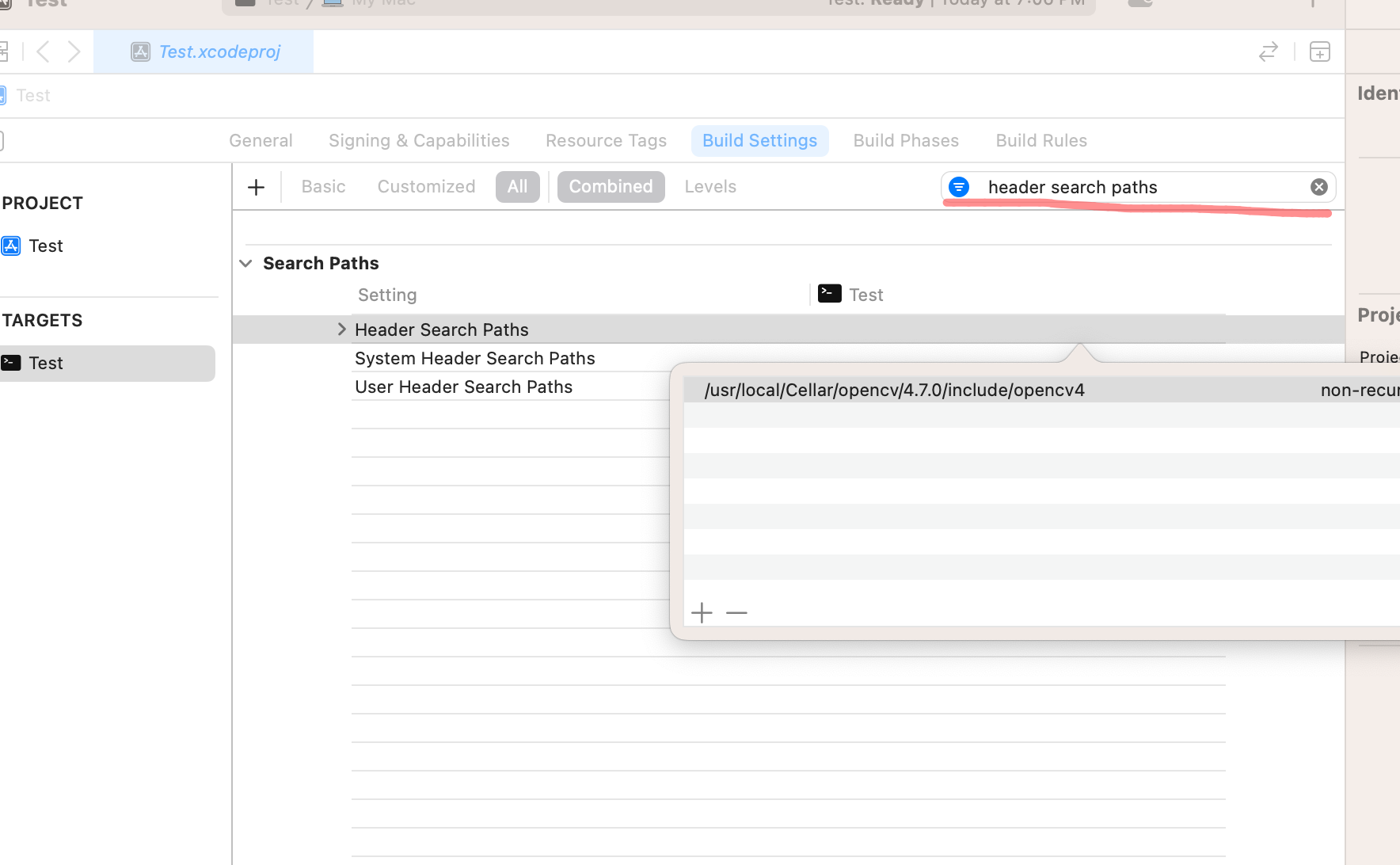Viewport: 1400px width, 865px height.
Task: Open the General tab
Action: click(261, 141)
